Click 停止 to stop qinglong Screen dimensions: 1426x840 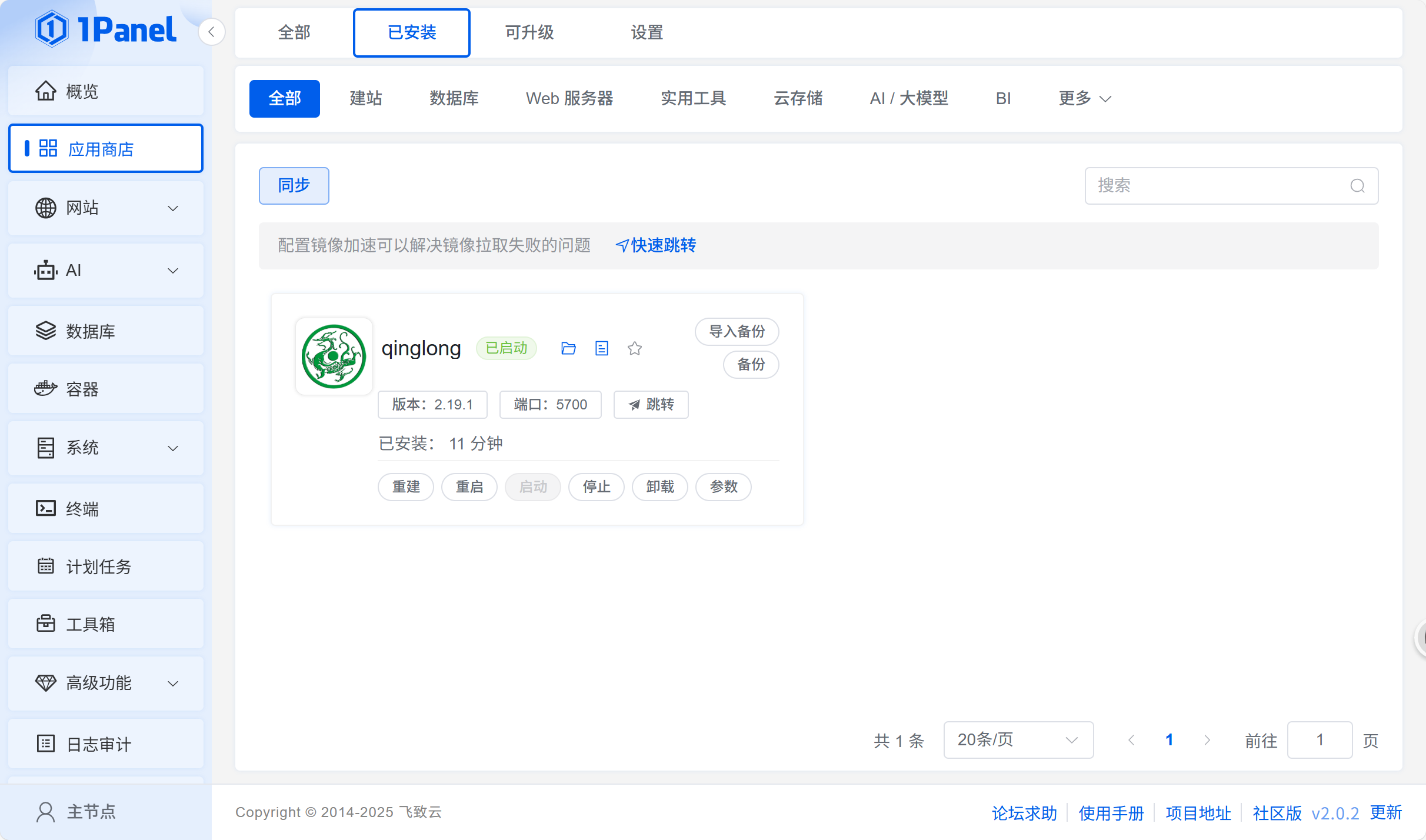pos(597,486)
